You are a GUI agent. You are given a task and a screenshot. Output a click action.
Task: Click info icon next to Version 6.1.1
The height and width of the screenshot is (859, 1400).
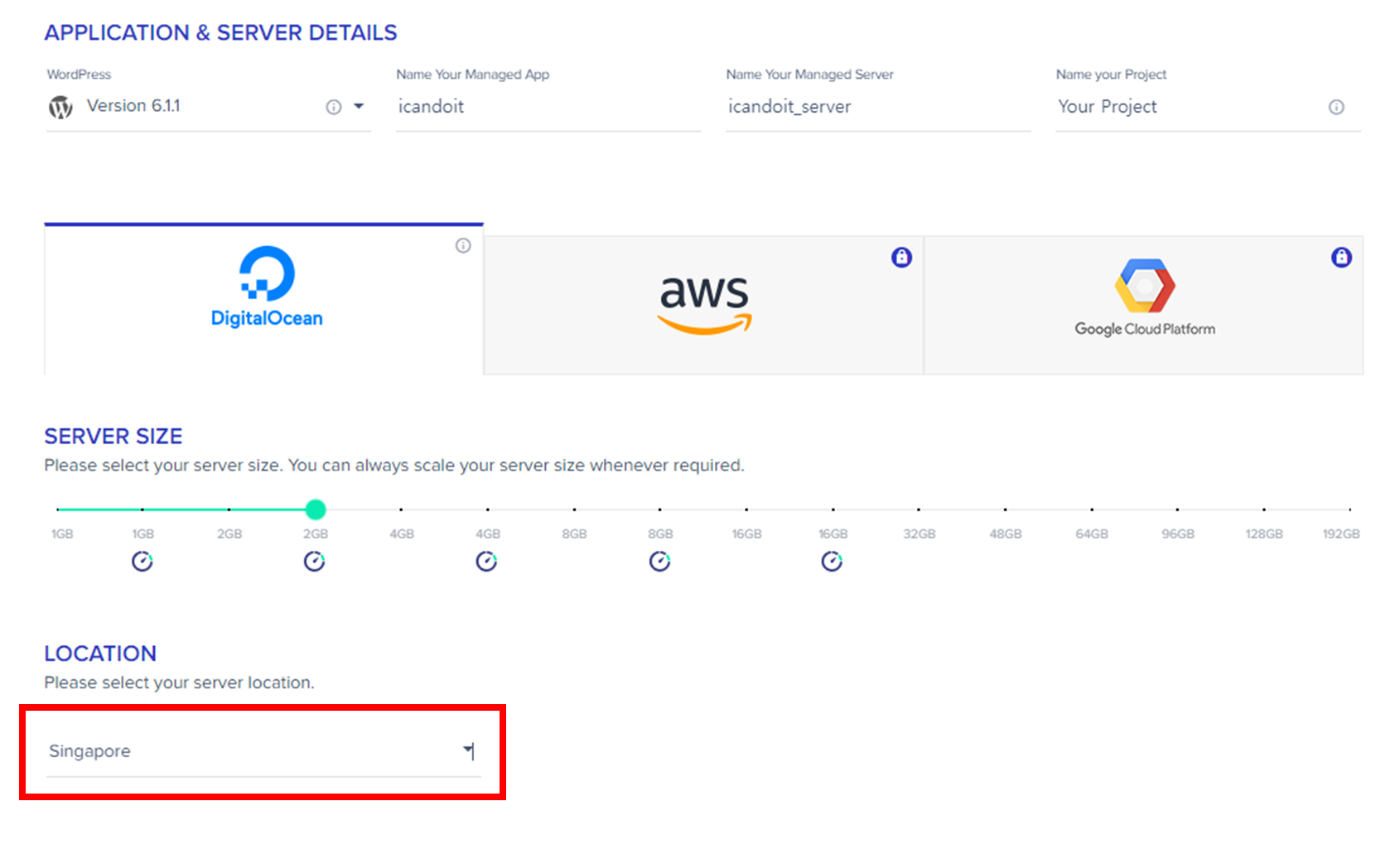[334, 107]
